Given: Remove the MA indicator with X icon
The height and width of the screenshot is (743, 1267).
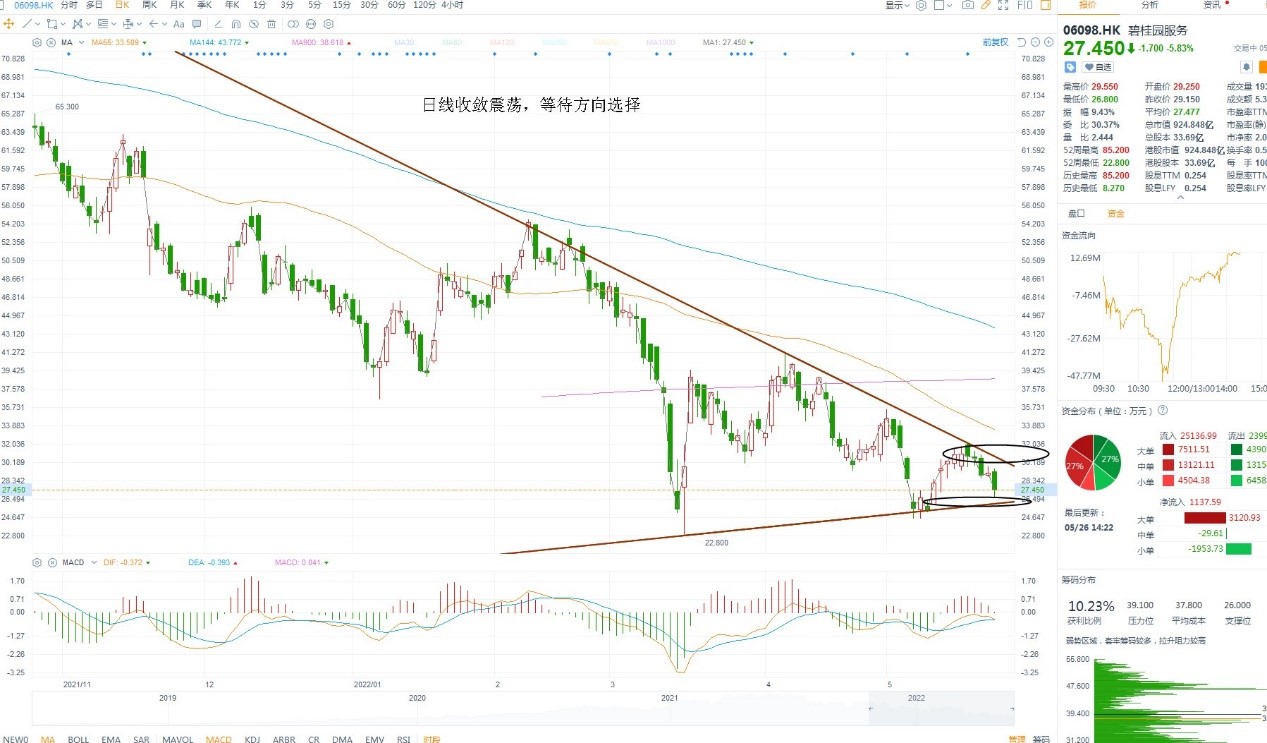Looking at the screenshot, I should click(50, 42).
